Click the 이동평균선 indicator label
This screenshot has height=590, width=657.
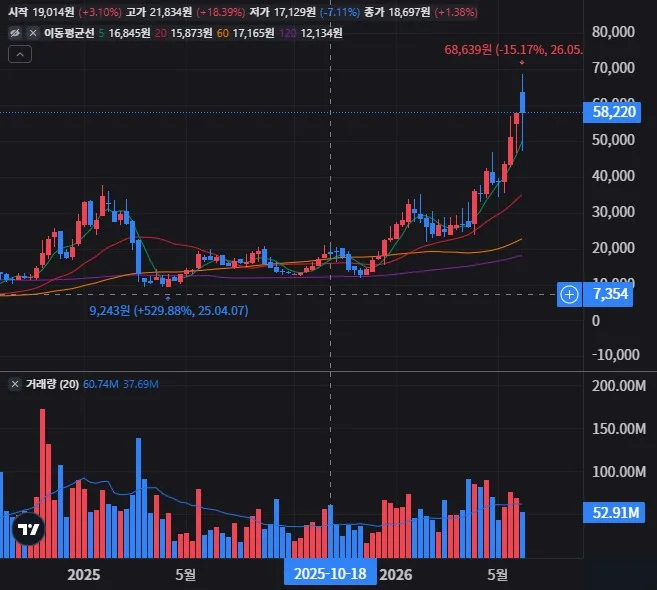[69, 33]
